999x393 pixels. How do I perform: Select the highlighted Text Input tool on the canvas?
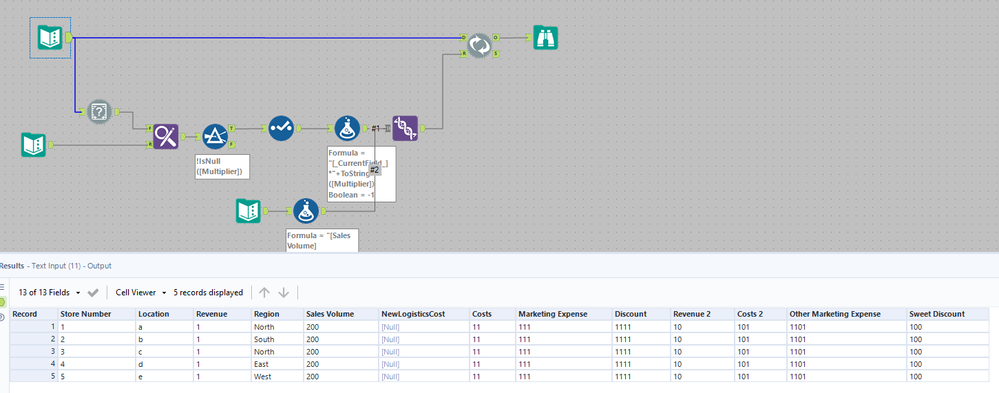[50, 38]
